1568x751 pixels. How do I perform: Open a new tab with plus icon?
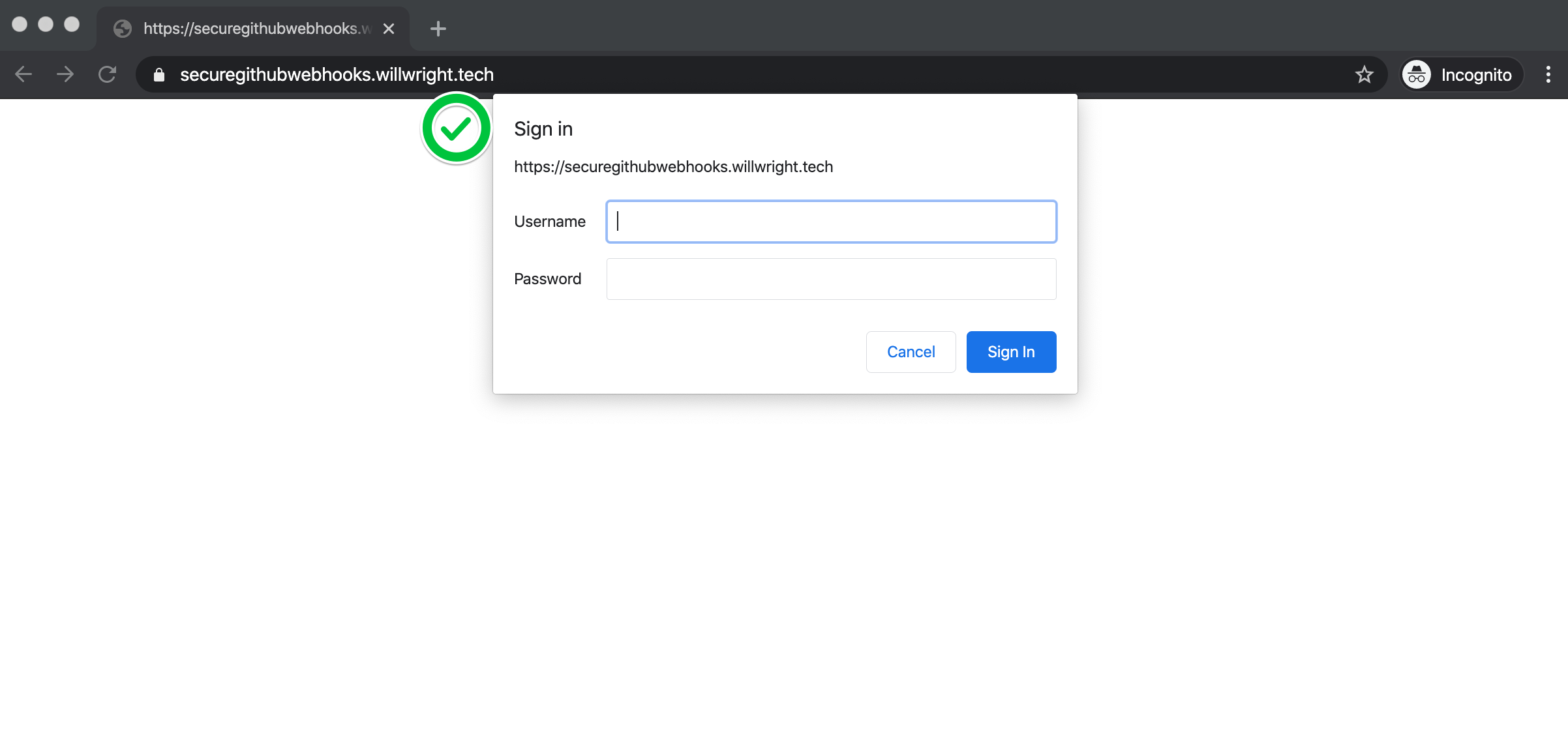click(438, 29)
